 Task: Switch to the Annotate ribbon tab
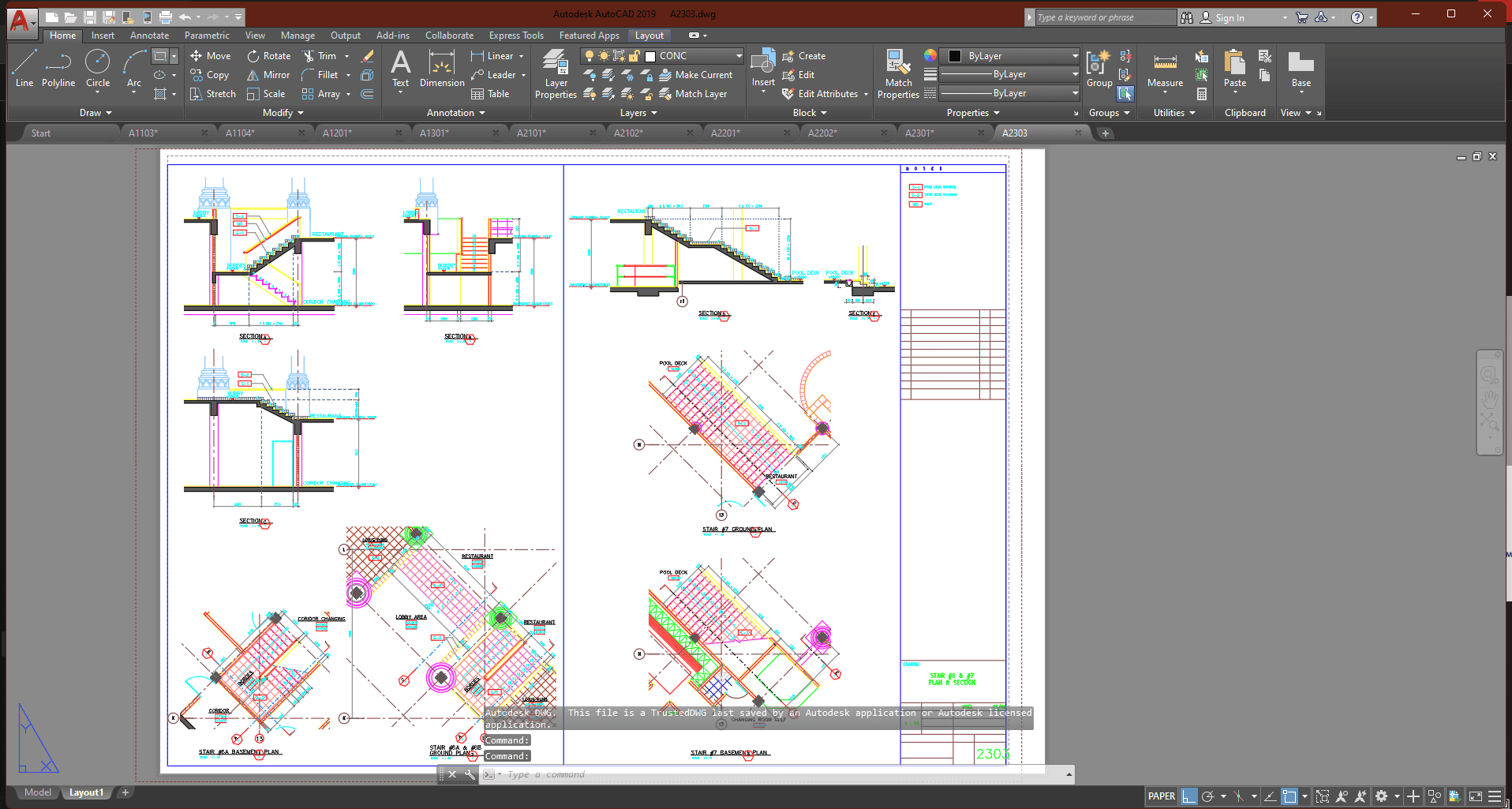pyautogui.click(x=149, y=36)
